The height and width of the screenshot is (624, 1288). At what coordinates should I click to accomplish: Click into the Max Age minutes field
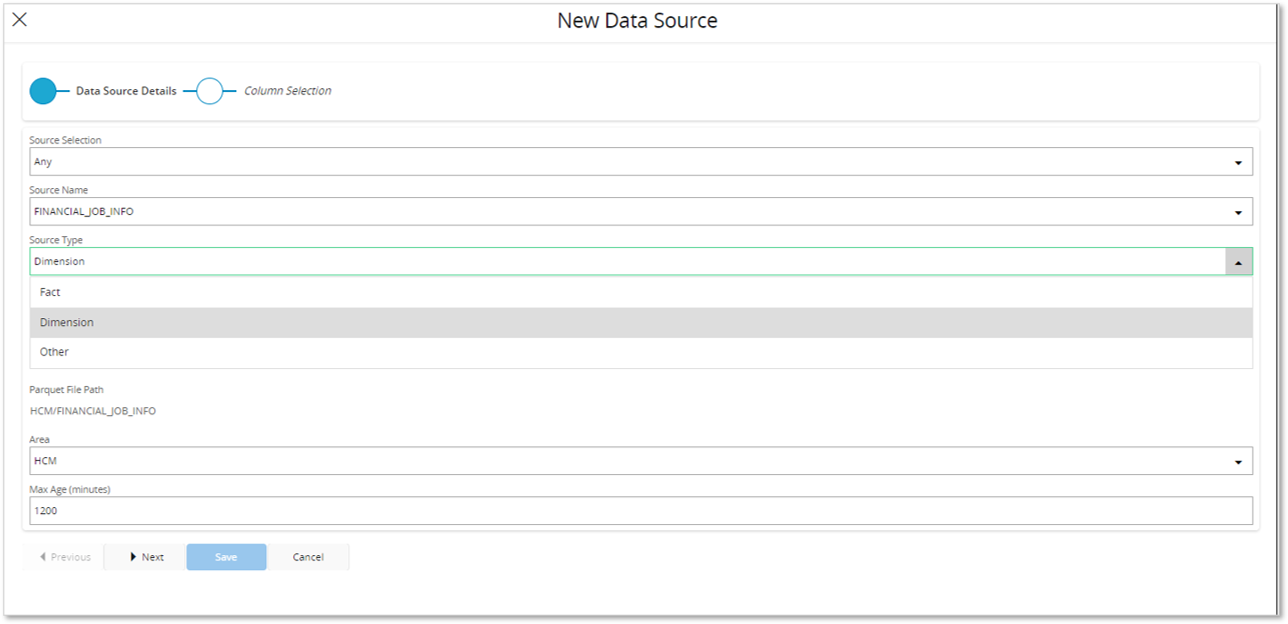click(x=640, y=511)
